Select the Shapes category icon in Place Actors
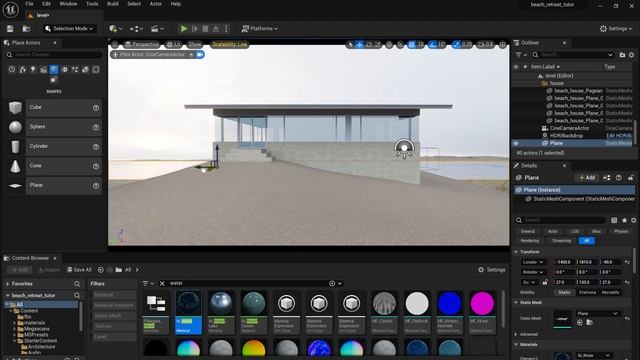The image size is (640, 360). tap(54, 69)
